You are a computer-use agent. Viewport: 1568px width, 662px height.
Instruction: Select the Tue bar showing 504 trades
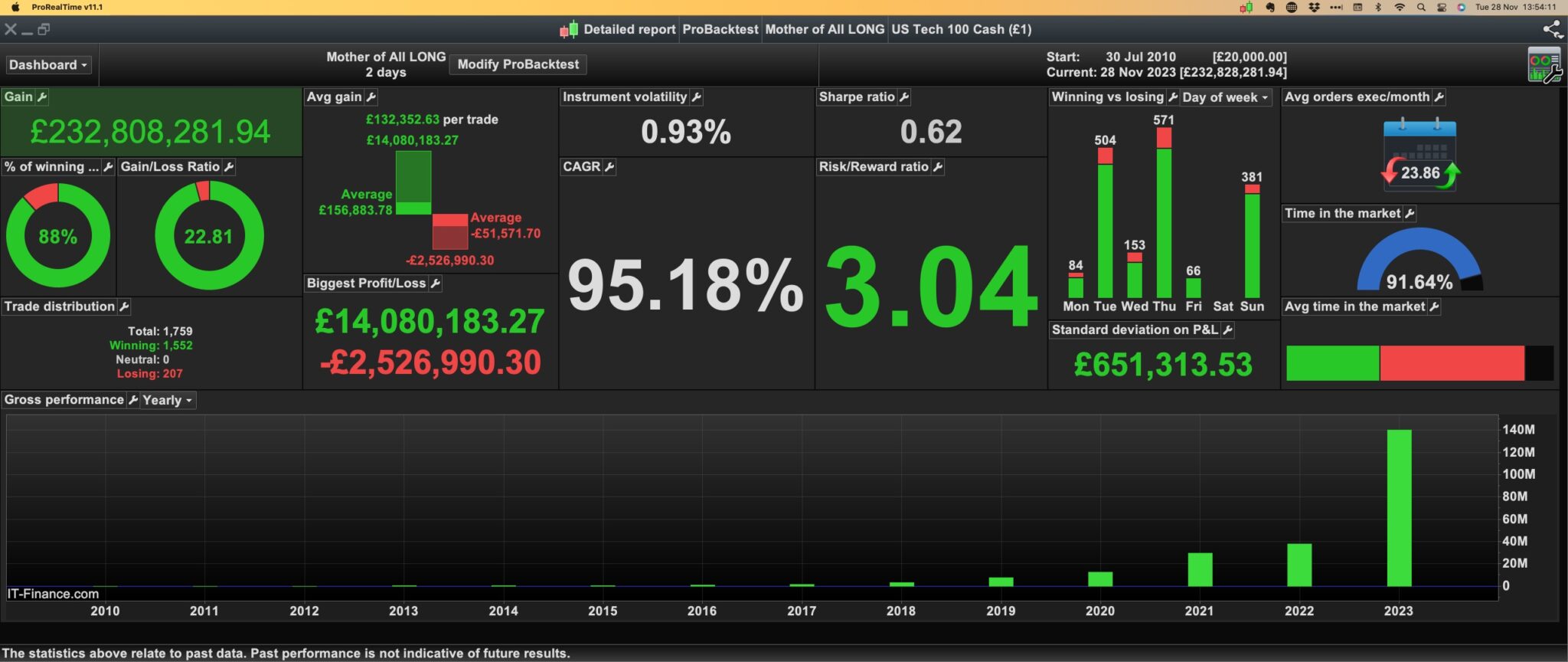(x=1105, y=223)
